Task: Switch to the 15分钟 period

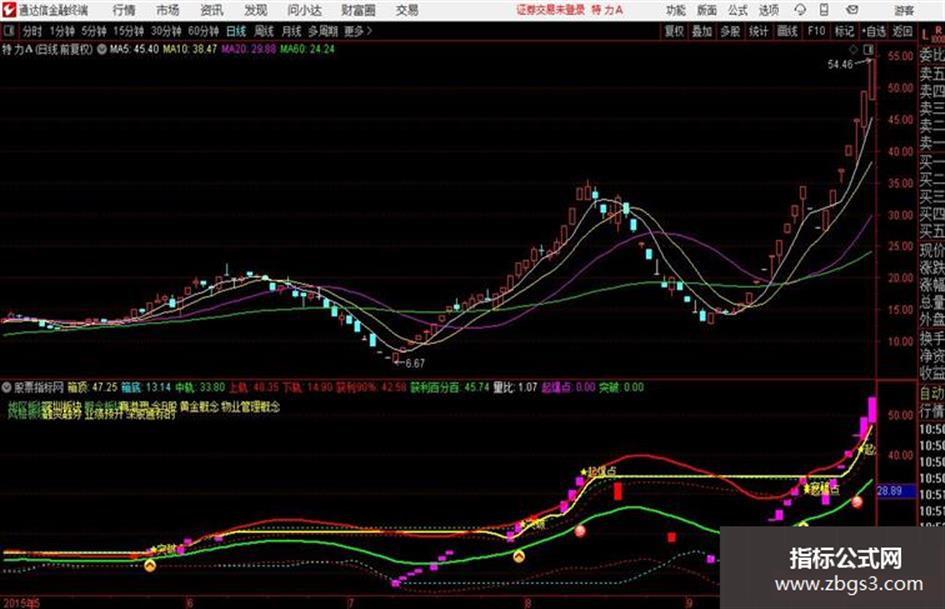Action: click(128, 31)
